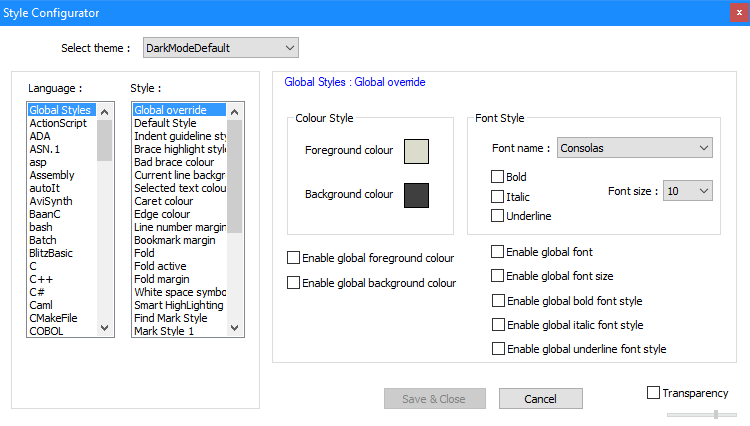Screen dimensions: 750x426
Task: Click Style list scroll up arrow
Action: tap(234, 112)
